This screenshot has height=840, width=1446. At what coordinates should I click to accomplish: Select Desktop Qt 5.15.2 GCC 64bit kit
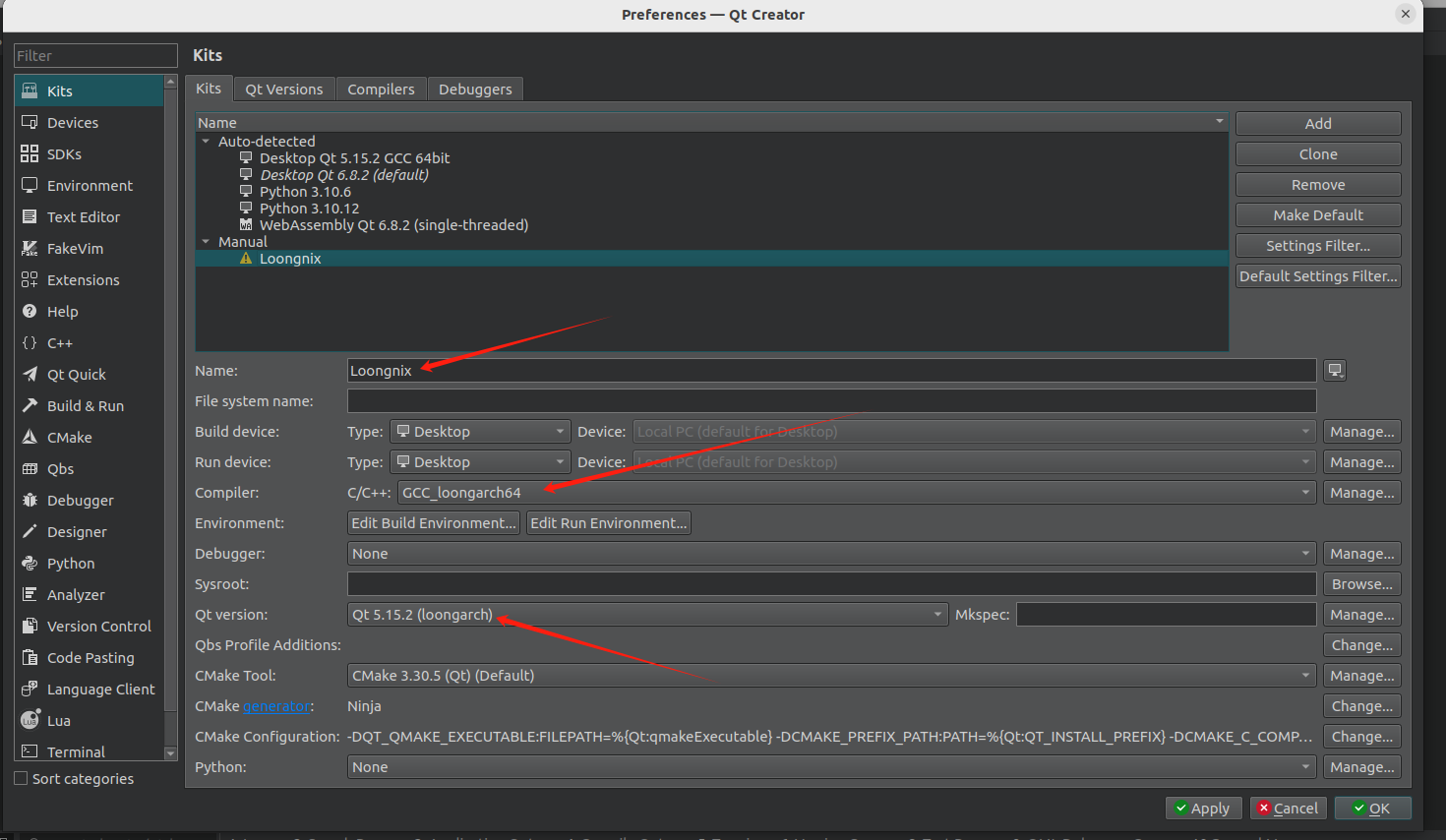coord(354,158)
